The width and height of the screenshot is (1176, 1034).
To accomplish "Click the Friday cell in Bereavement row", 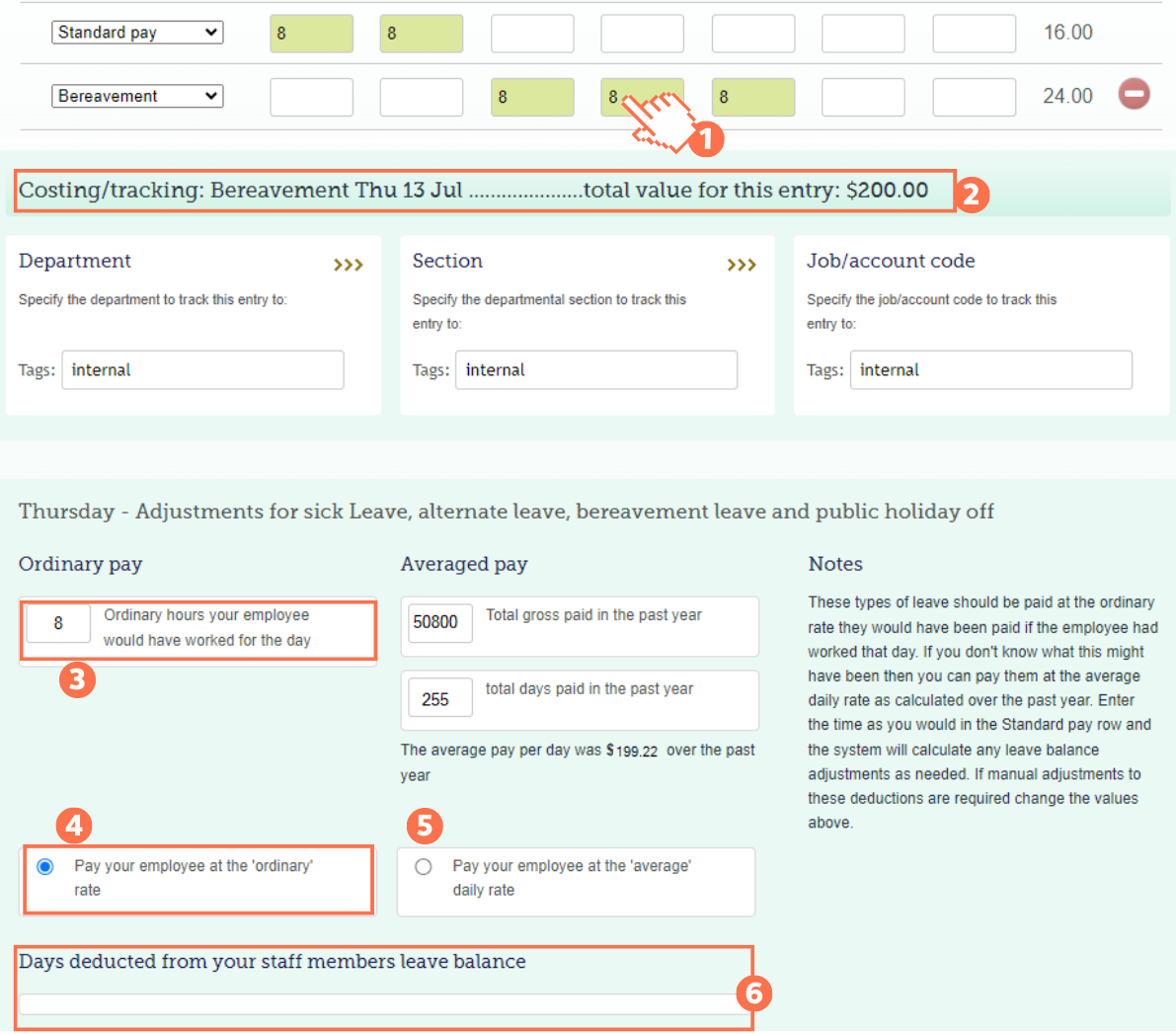I will pos(753,97).
